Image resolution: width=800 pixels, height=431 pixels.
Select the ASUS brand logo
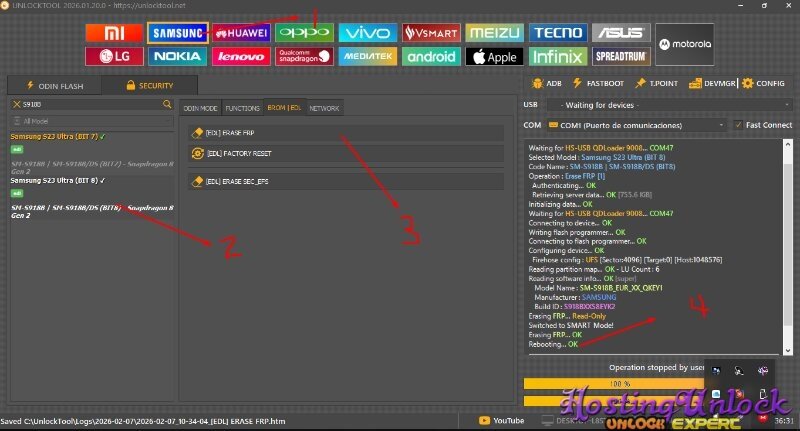point(621,33)
